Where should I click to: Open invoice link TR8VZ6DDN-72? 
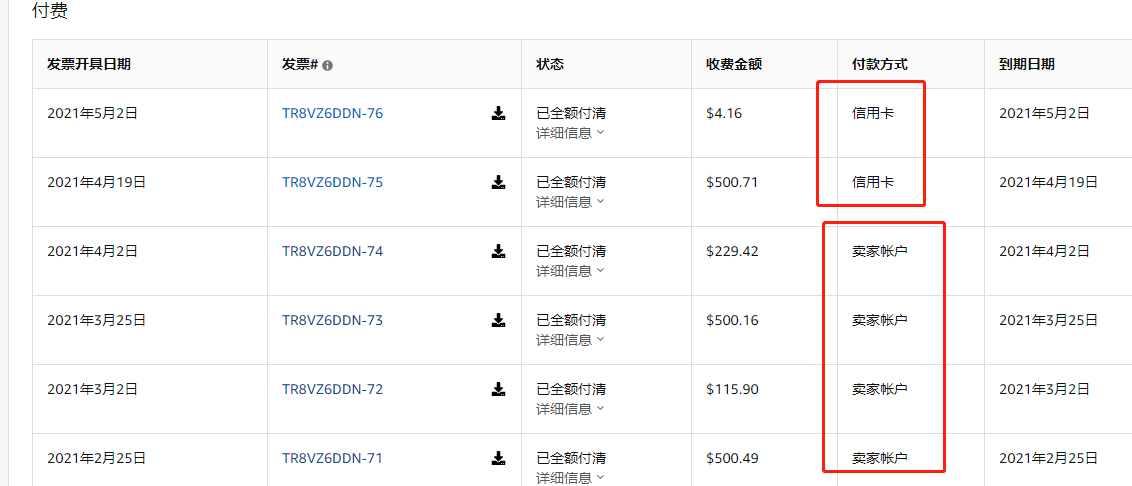(332, 389)
